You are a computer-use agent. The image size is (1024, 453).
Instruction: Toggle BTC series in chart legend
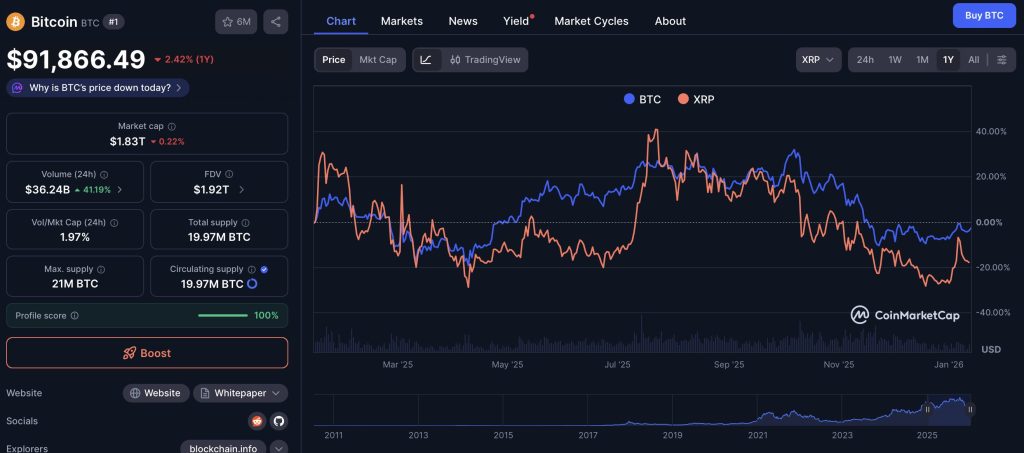641,99
